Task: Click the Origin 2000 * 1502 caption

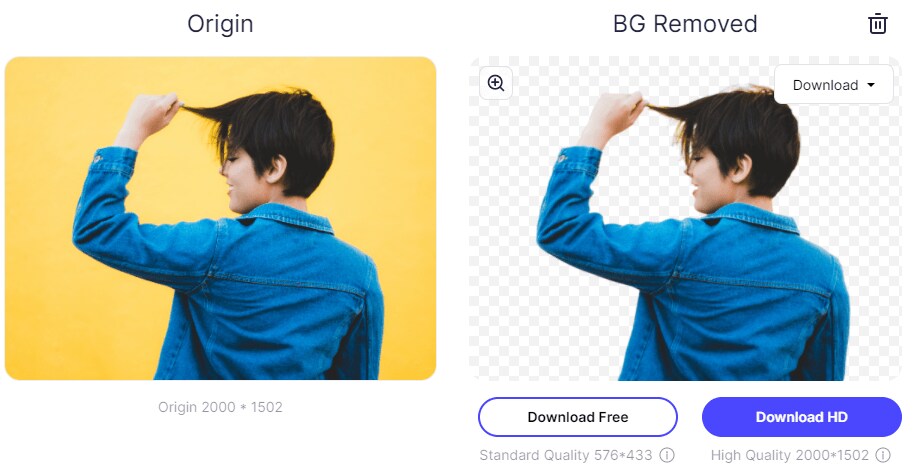Action: coord(220,407)
